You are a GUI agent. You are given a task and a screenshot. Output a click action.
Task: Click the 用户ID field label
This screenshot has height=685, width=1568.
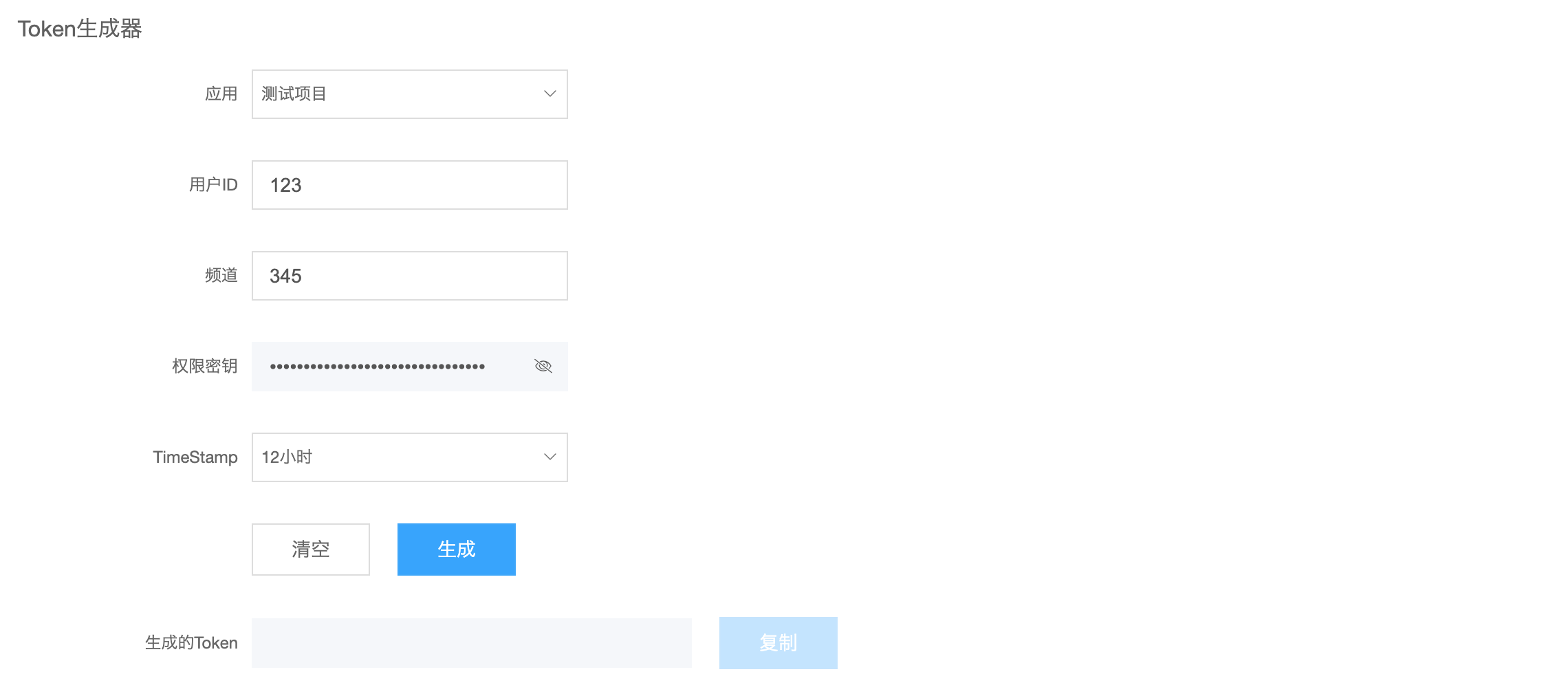point(213,184)
